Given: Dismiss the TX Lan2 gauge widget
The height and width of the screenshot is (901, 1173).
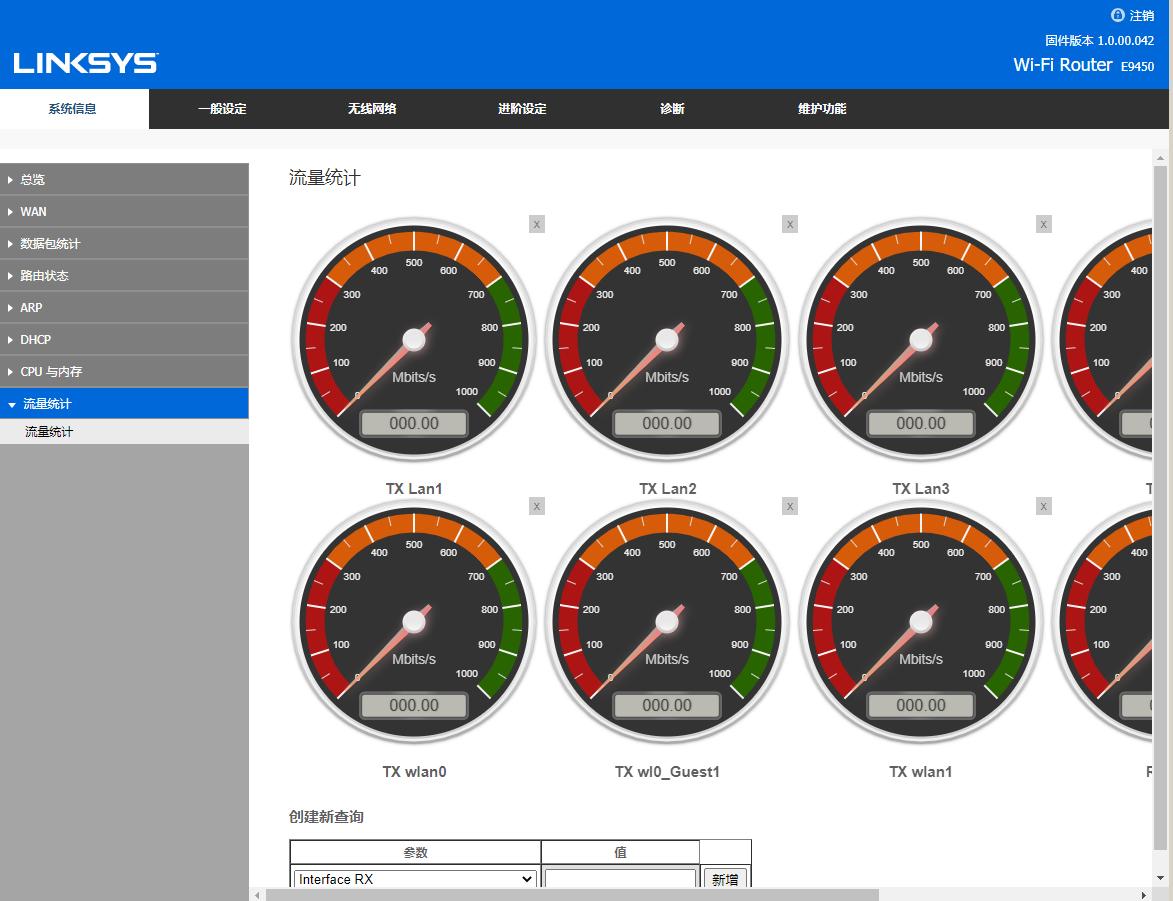Looking at the screenshot, I should (789, 224).
